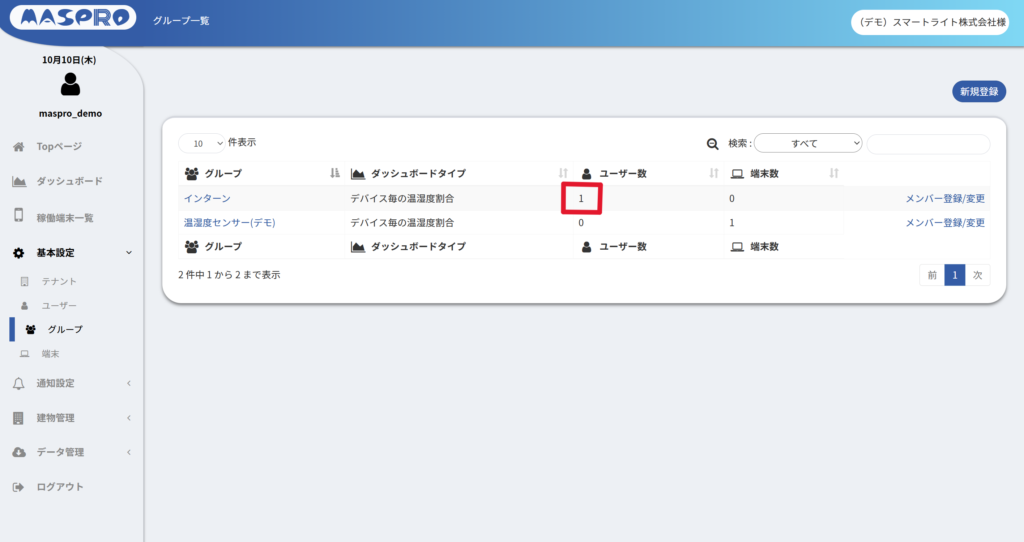Sort by dashboard type column
1024x542 pixels.
point(563,173)
